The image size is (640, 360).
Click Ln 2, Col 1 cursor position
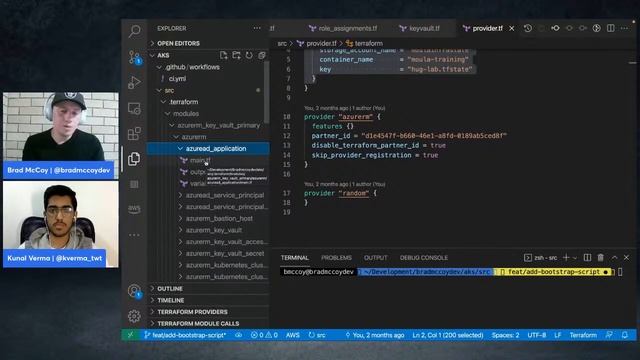pyautogui.click(x=448, y=335)
